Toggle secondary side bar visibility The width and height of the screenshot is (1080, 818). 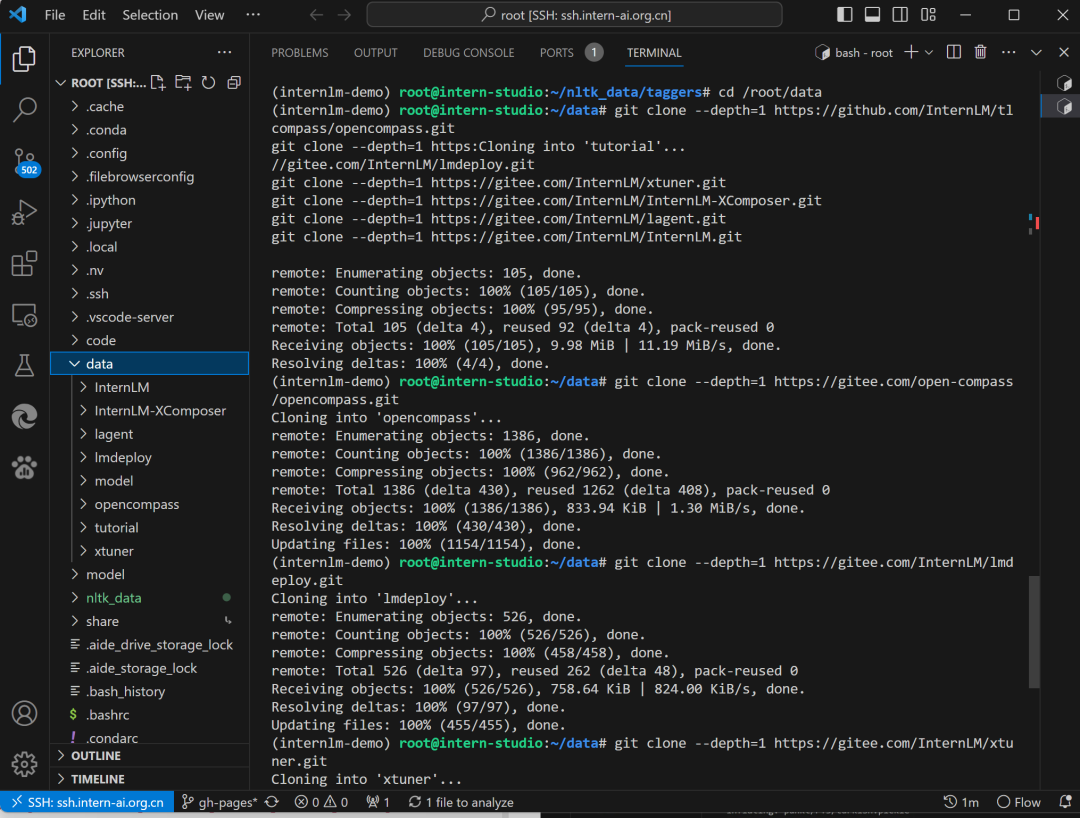(x=900, y=14)
